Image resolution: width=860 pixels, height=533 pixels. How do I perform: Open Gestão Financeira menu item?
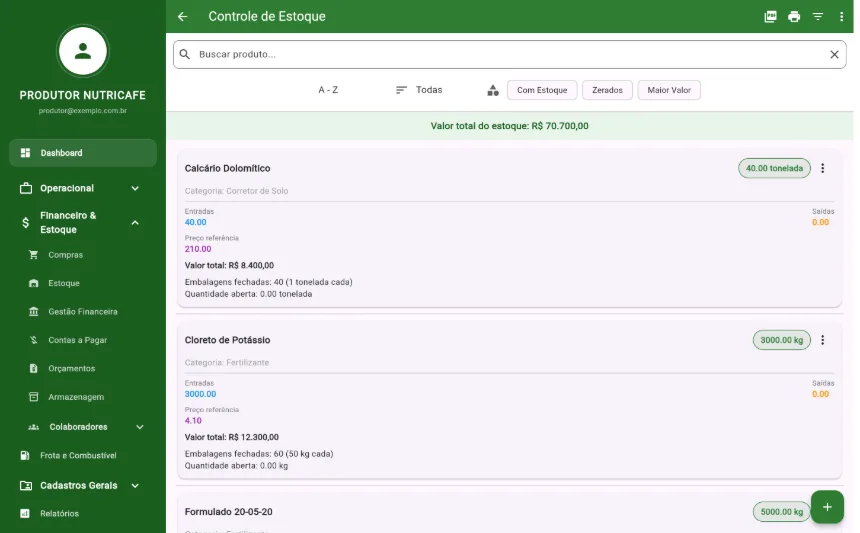[83, 312]
